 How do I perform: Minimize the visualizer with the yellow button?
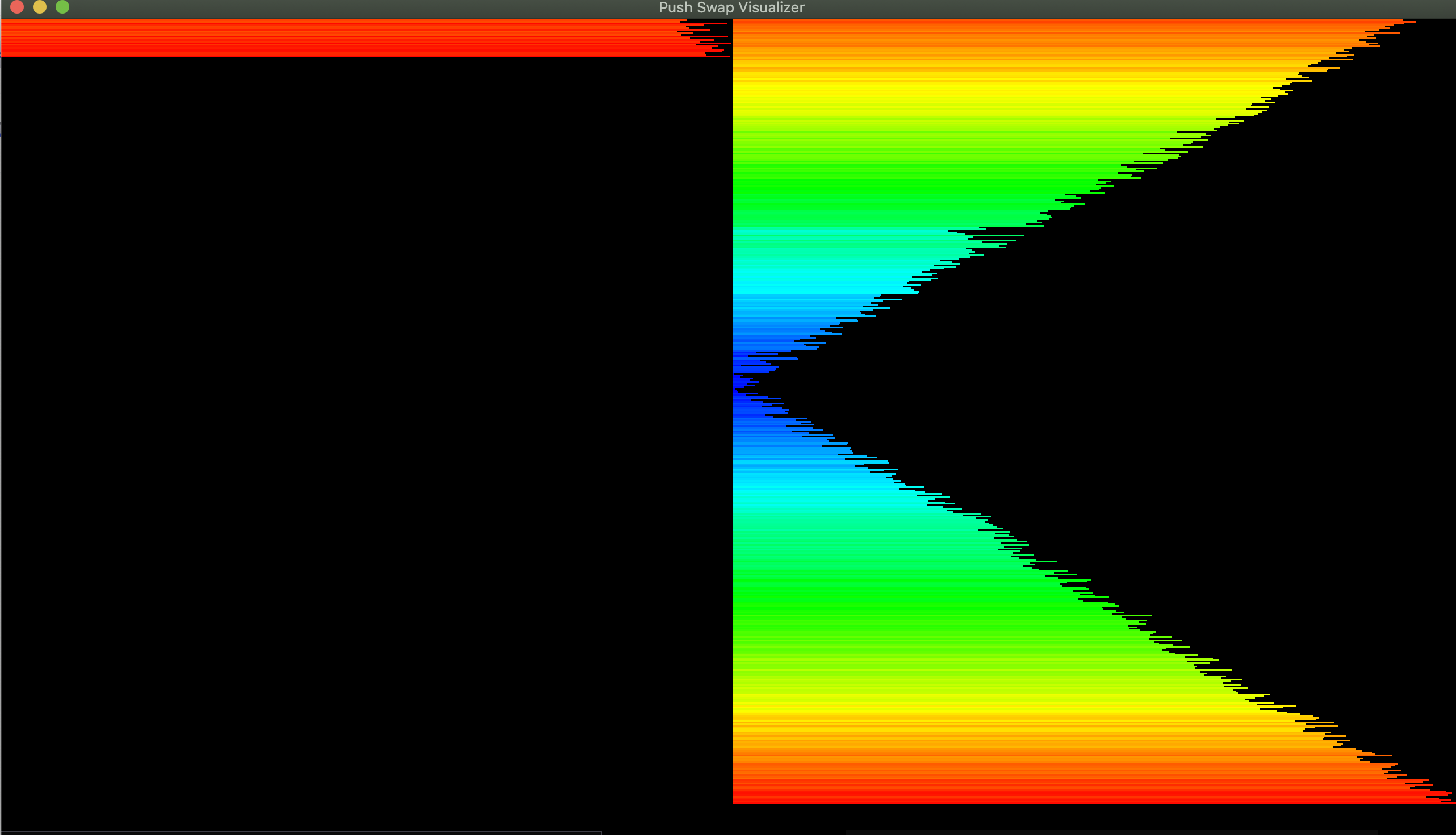click(x=40, y=7)
